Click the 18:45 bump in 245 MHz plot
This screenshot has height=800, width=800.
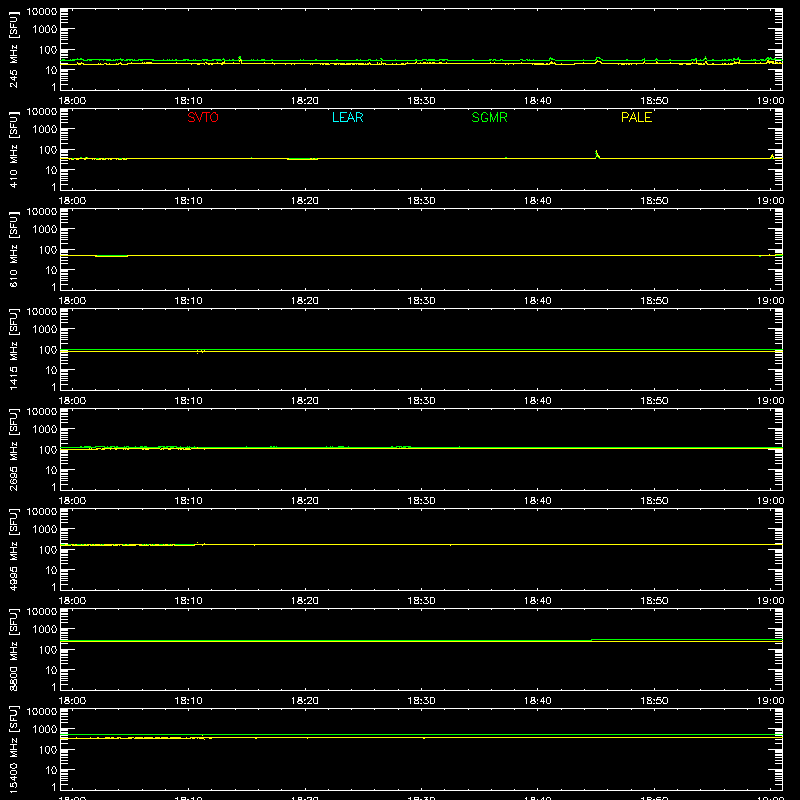tap(598, 60)
